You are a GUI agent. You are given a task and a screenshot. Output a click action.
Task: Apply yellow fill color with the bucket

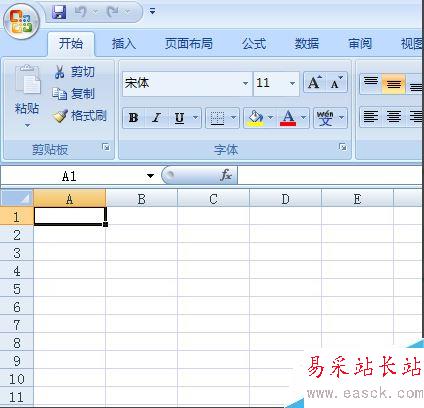[255, 118]
